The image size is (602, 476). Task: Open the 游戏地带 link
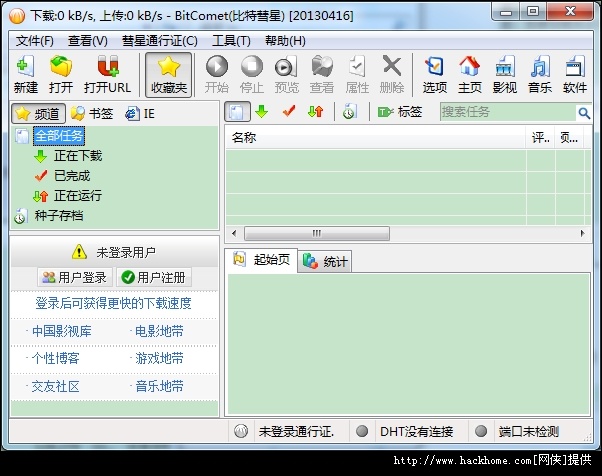pyautogui.click(x=159, y=358)
